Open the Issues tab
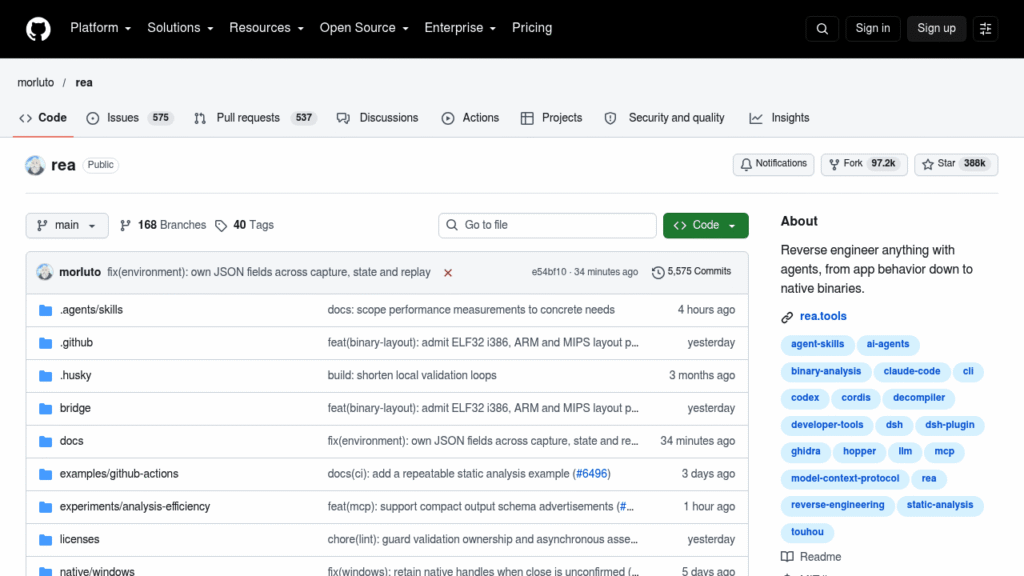Screen dimensions: 1024x576 coord(129,118)
